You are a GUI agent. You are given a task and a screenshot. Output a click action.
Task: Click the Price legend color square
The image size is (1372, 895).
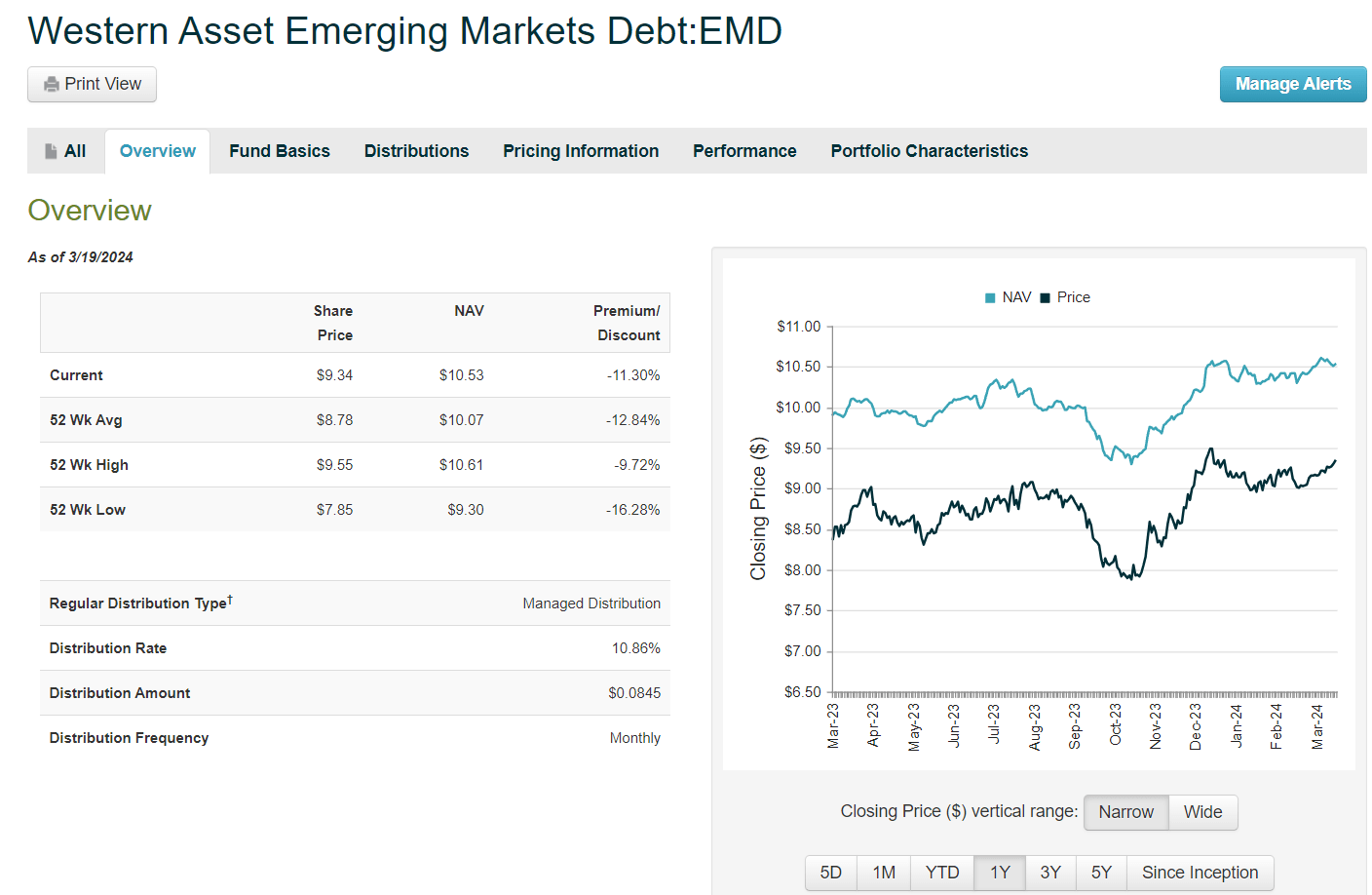click(1046, 298)
